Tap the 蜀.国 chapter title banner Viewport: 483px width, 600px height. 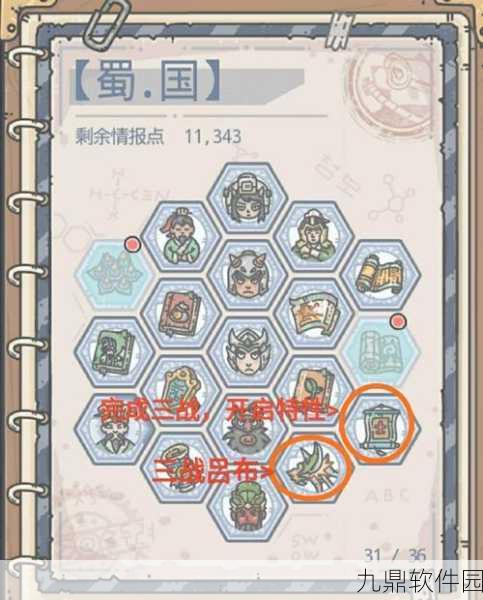(x=147, y=81)
